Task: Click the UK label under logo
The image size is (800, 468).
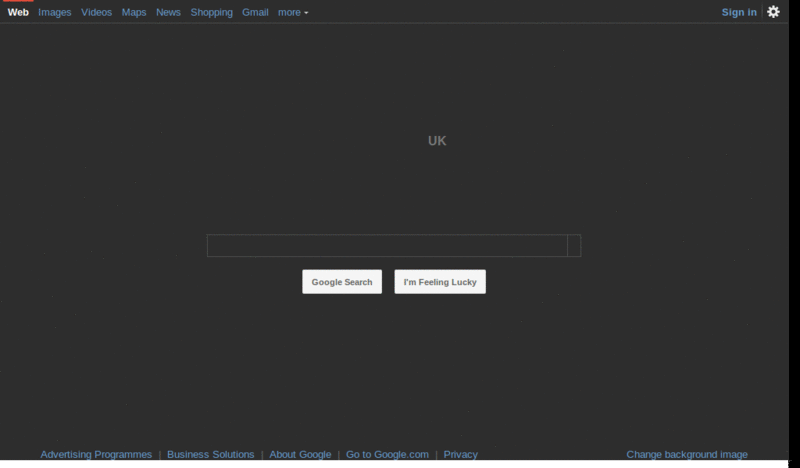Action: (x=437, y=141)
